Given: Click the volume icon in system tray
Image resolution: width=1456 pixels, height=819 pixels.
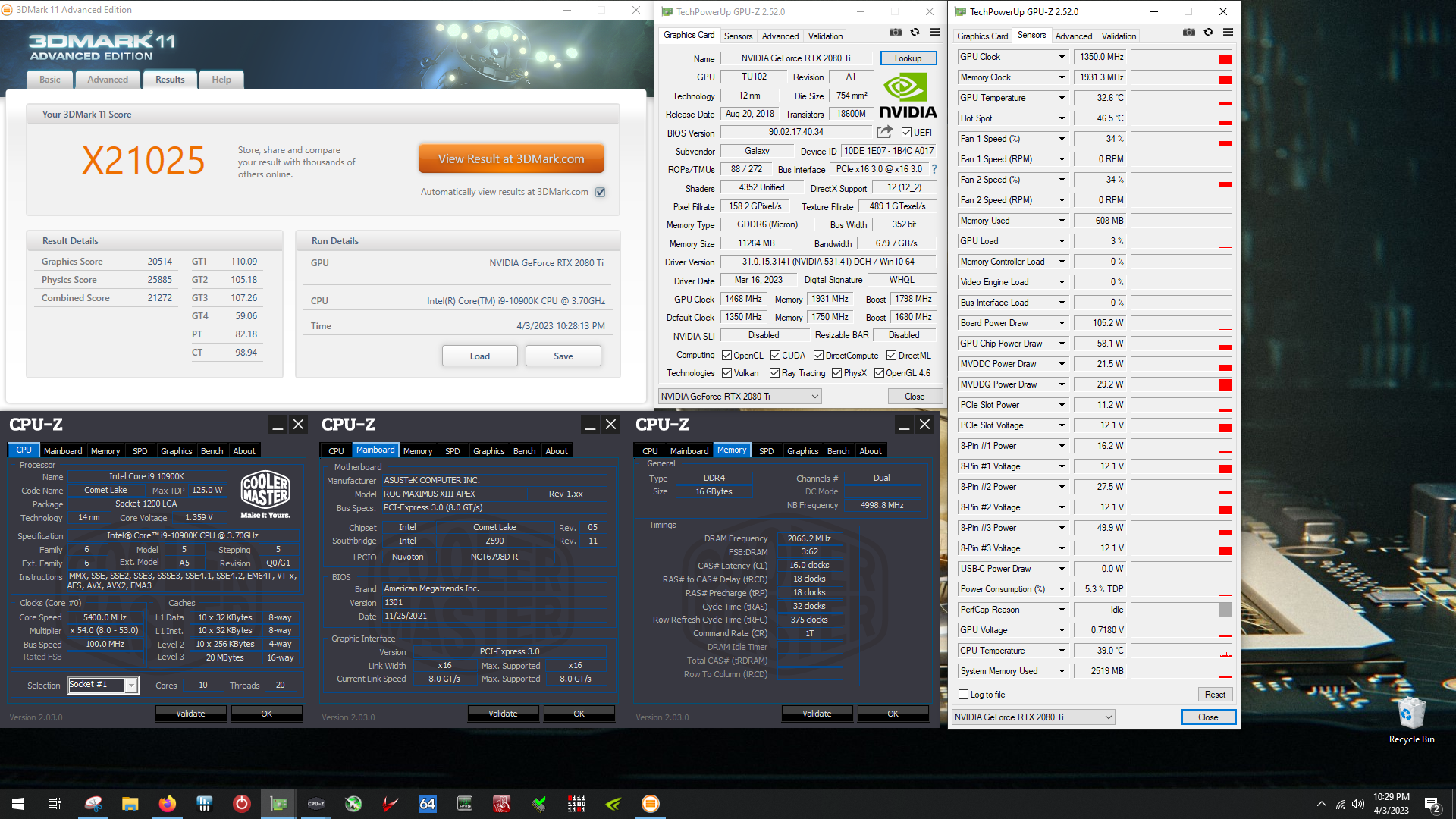Looking at the screenshot, I should pyautogui.click(x=1358, y=804).
